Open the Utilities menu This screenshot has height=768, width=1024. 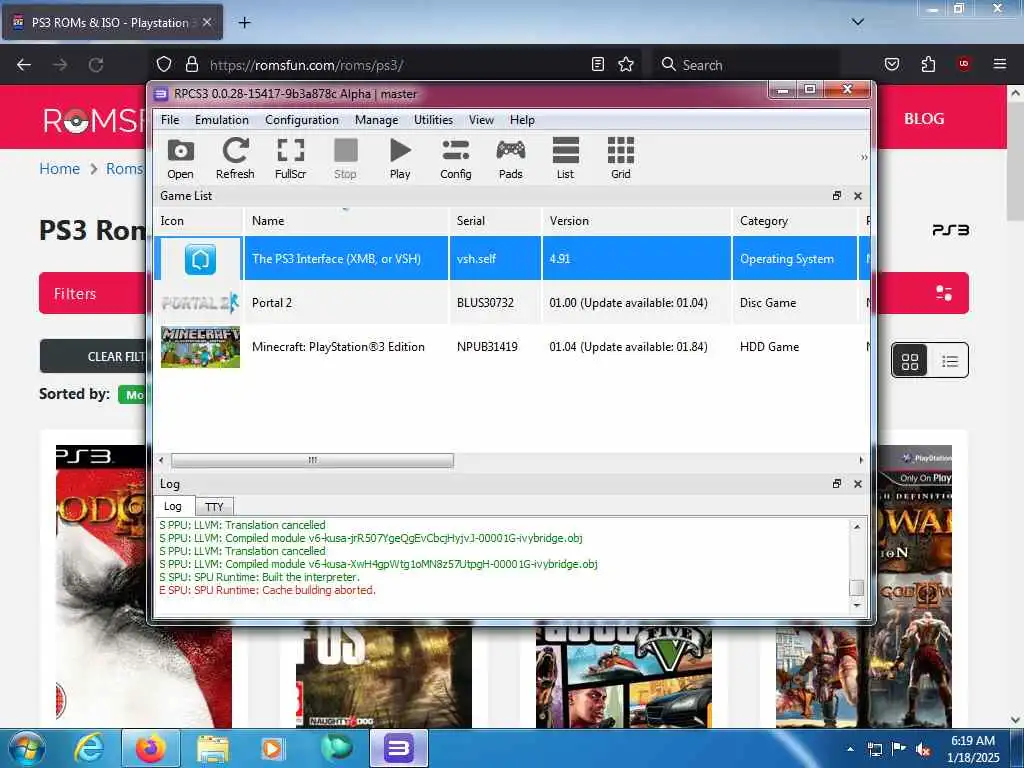[x=433, y=120]
